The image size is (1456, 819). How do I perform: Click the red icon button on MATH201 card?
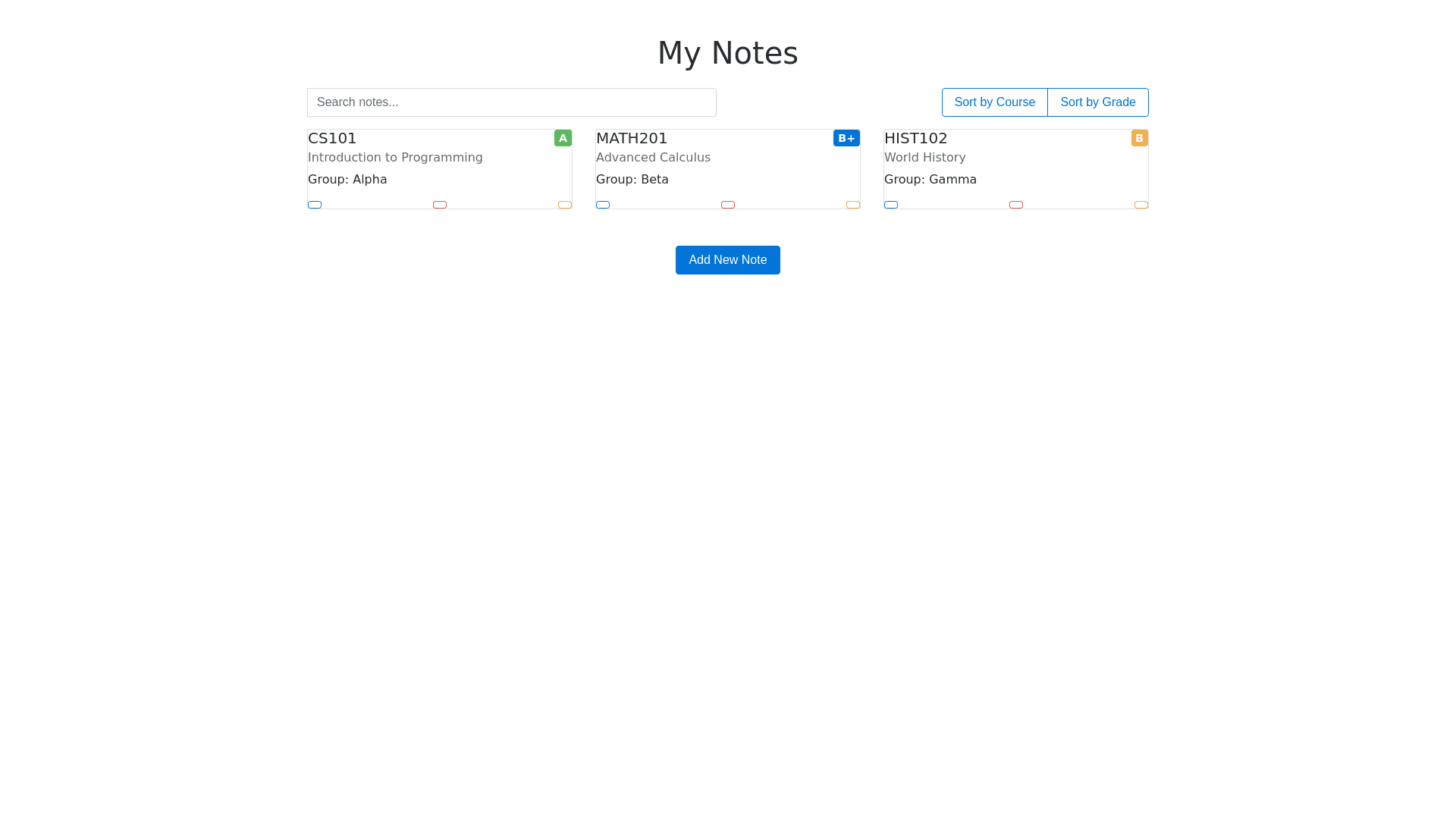(x=728, y=205)
